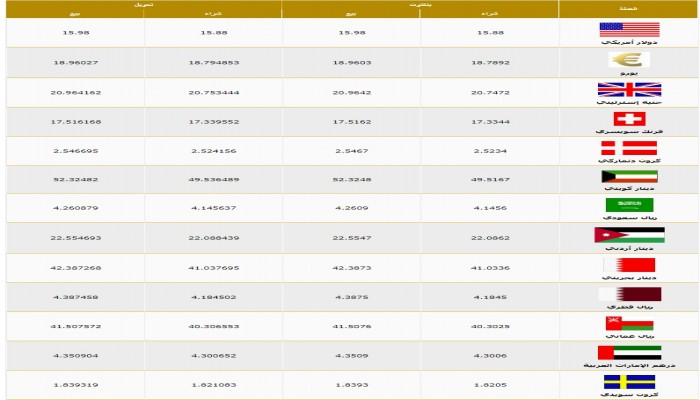Select the Kuwaiti dinar value 49.536489
This screenshot has height=400, width=700.
tap(214, 179)
